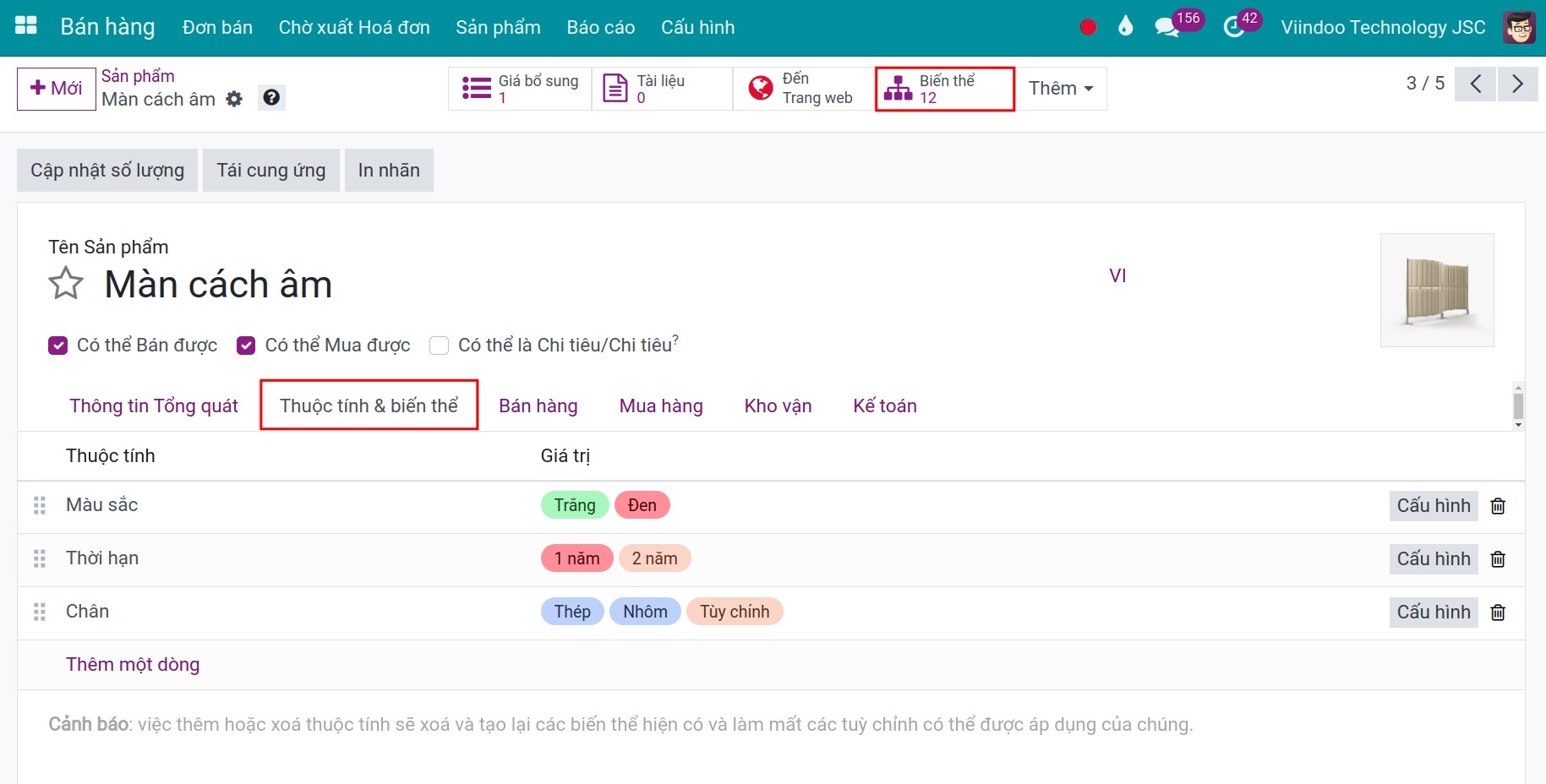Click Thêm một dòng link
Image resolution: width=1546 pixels, height=784 pixels.
point(133,664)
